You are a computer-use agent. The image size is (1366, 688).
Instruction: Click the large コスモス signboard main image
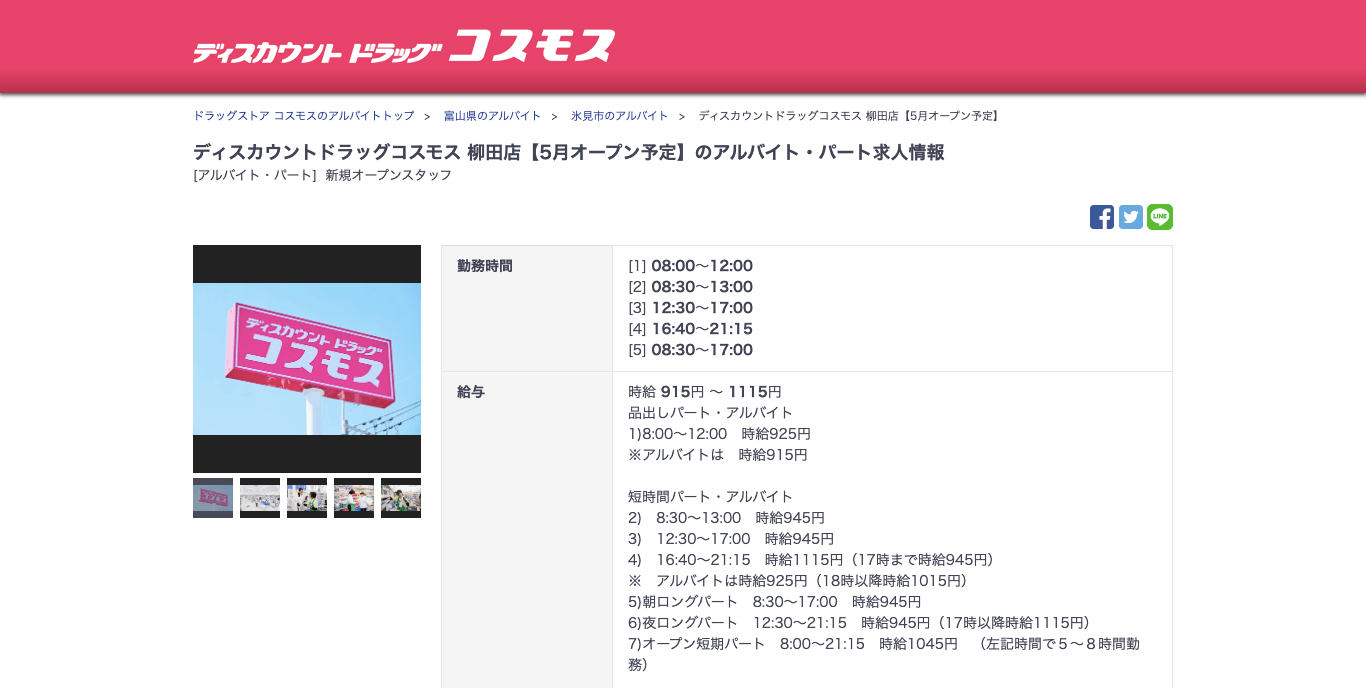coord(307,359)
